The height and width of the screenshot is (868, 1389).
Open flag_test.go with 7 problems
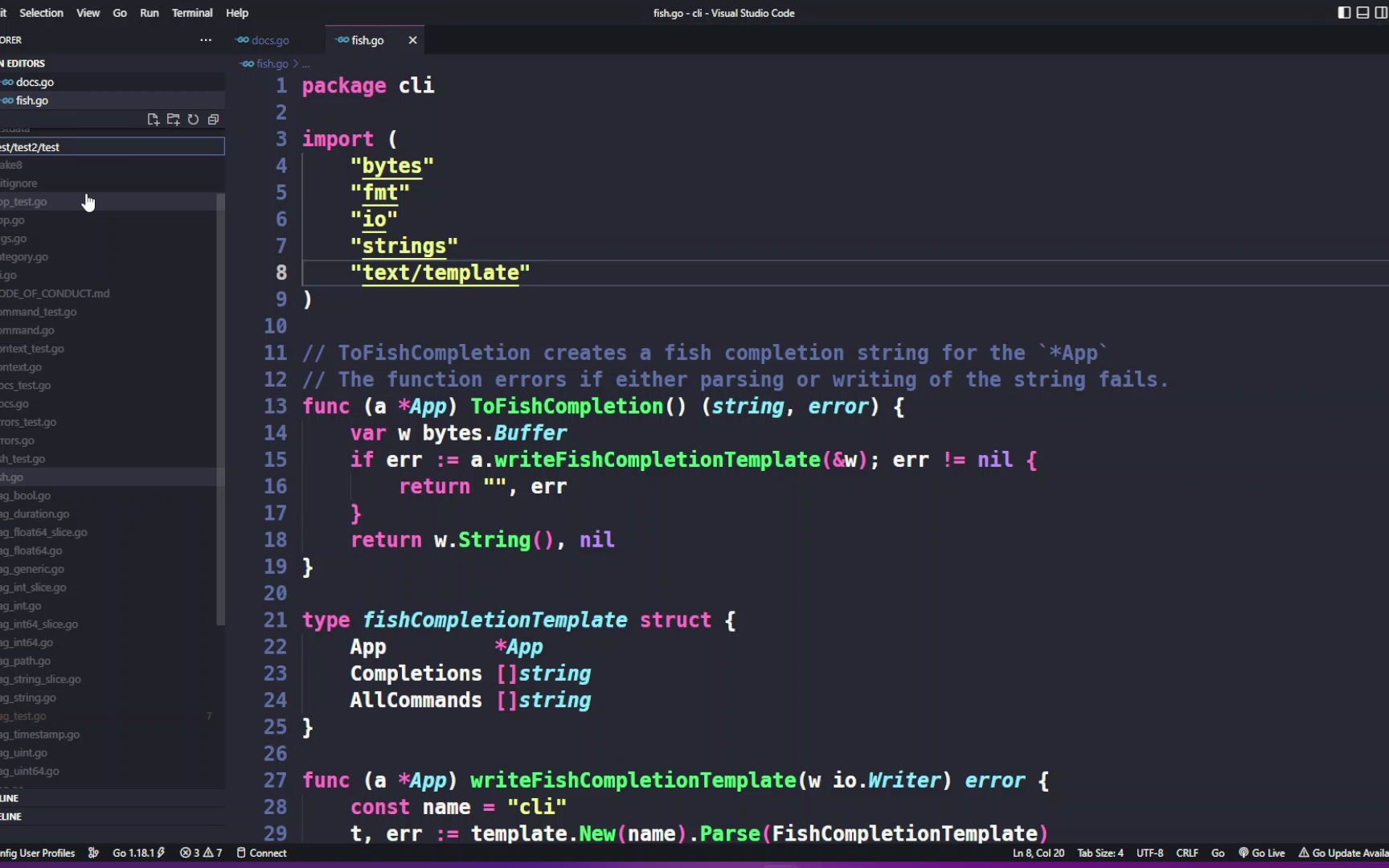[109, 716]
